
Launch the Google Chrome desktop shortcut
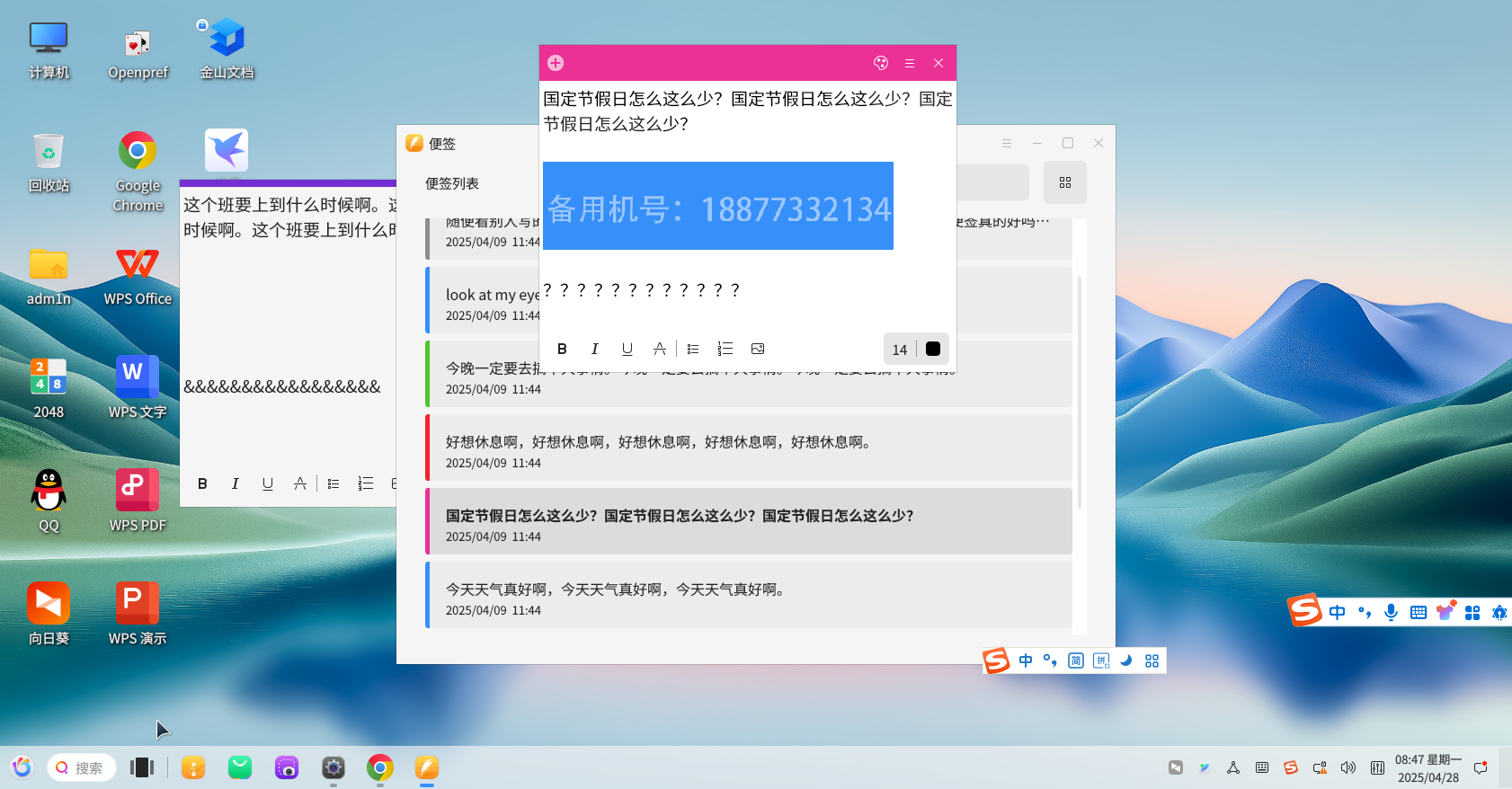(x=138, y=173)
